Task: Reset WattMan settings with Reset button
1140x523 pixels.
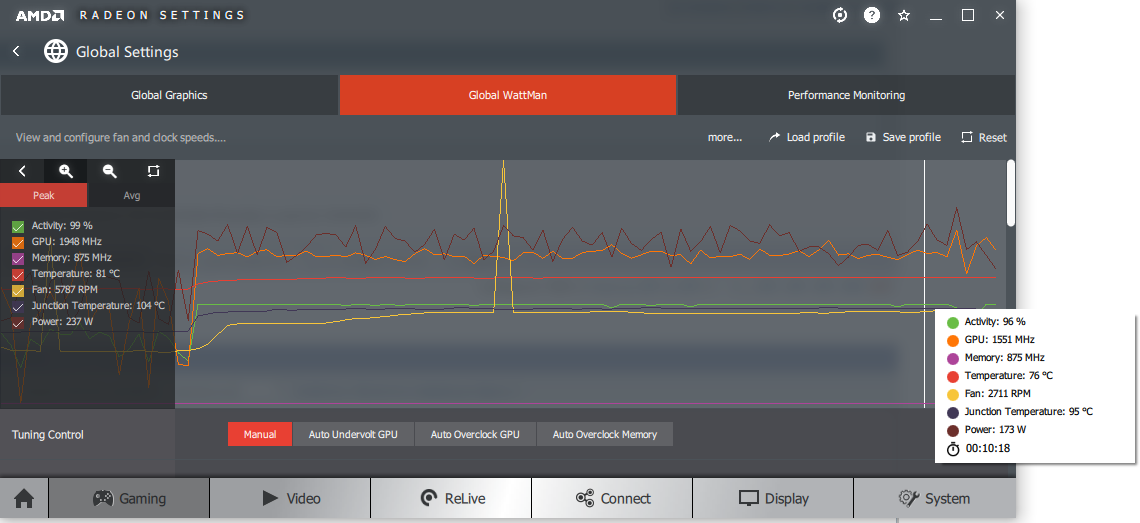Action: click(x=984, y=137)
